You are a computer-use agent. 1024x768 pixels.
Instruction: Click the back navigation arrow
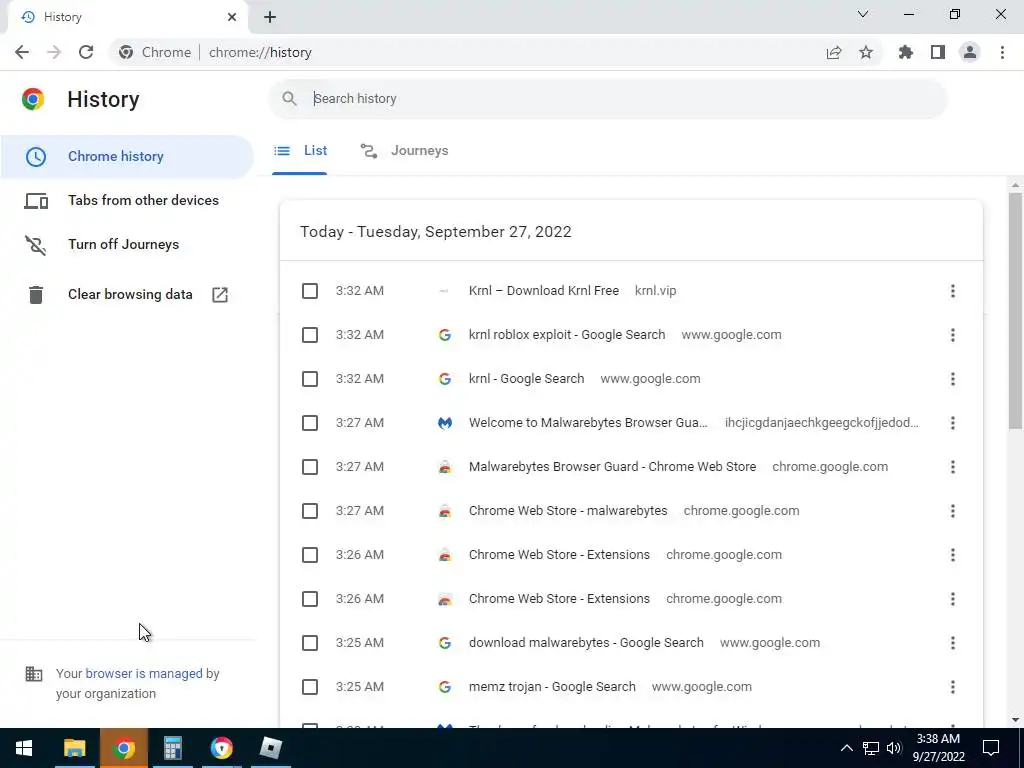click(22, 52)
